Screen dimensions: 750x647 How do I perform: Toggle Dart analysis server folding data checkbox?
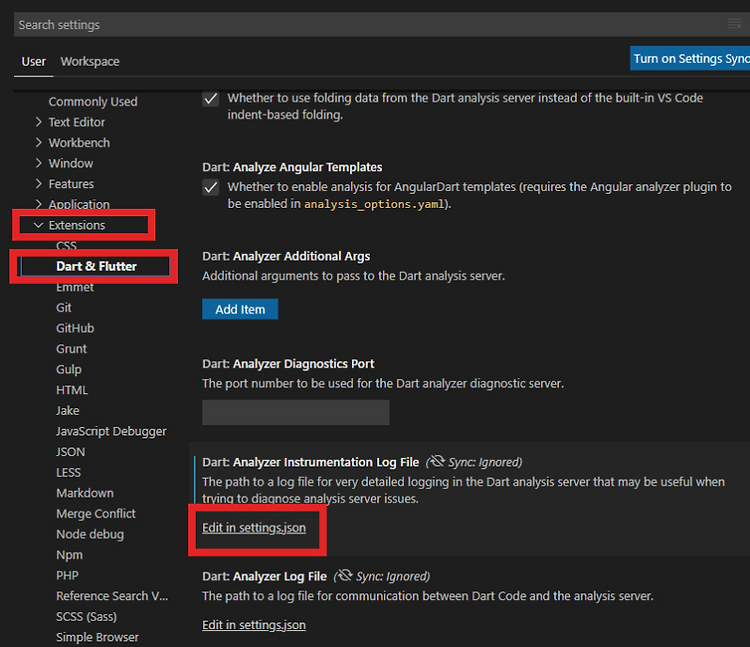(211, 99)
